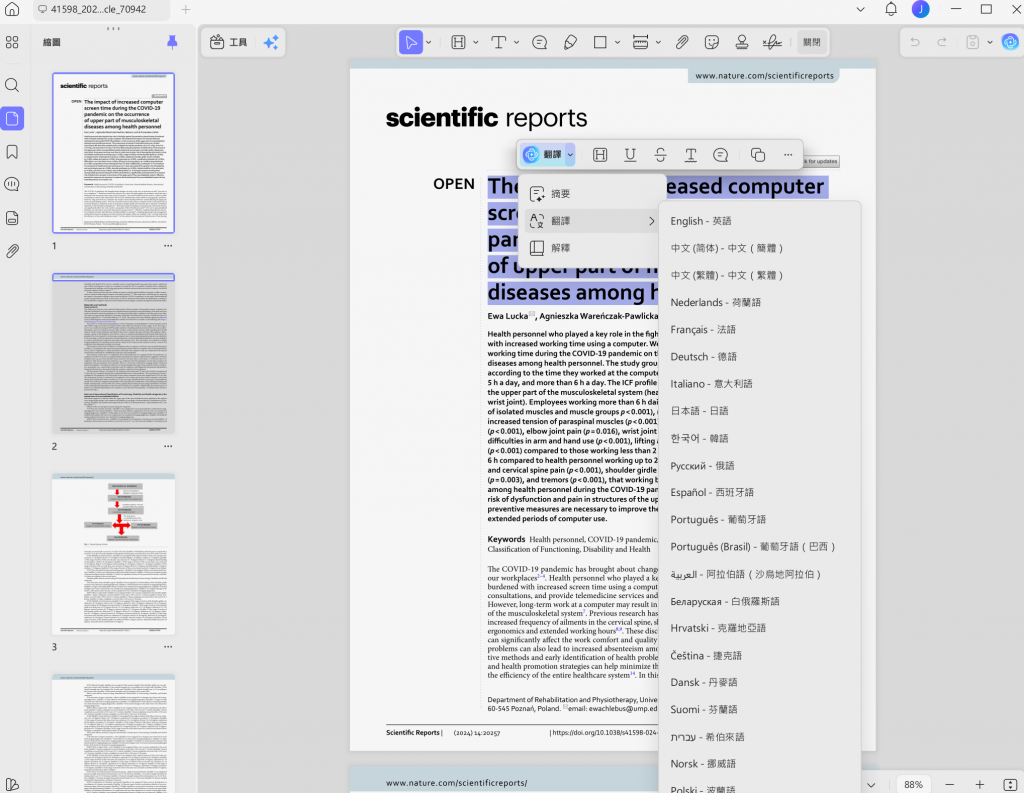
Task: Open the 工具 tools button
Action: coord(229,42)
